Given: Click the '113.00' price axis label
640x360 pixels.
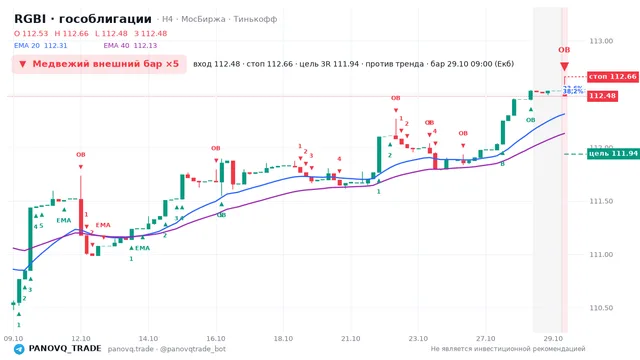Looking at the screenshot, I should point(601,41).
